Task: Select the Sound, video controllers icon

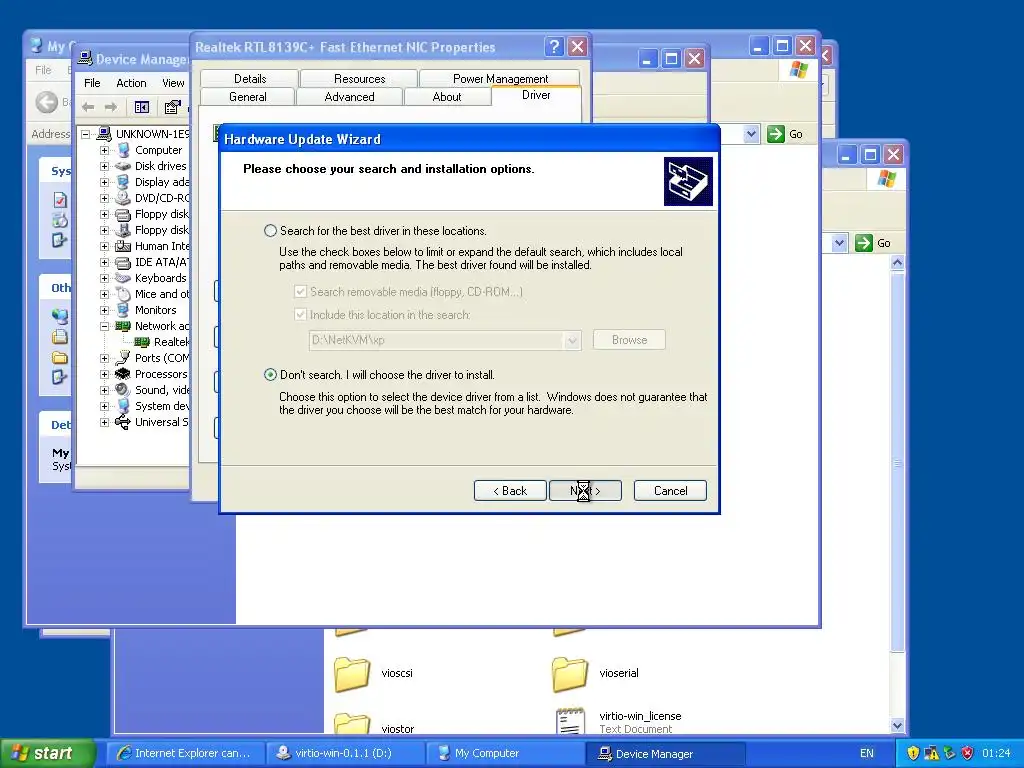Action: [123, 390]
